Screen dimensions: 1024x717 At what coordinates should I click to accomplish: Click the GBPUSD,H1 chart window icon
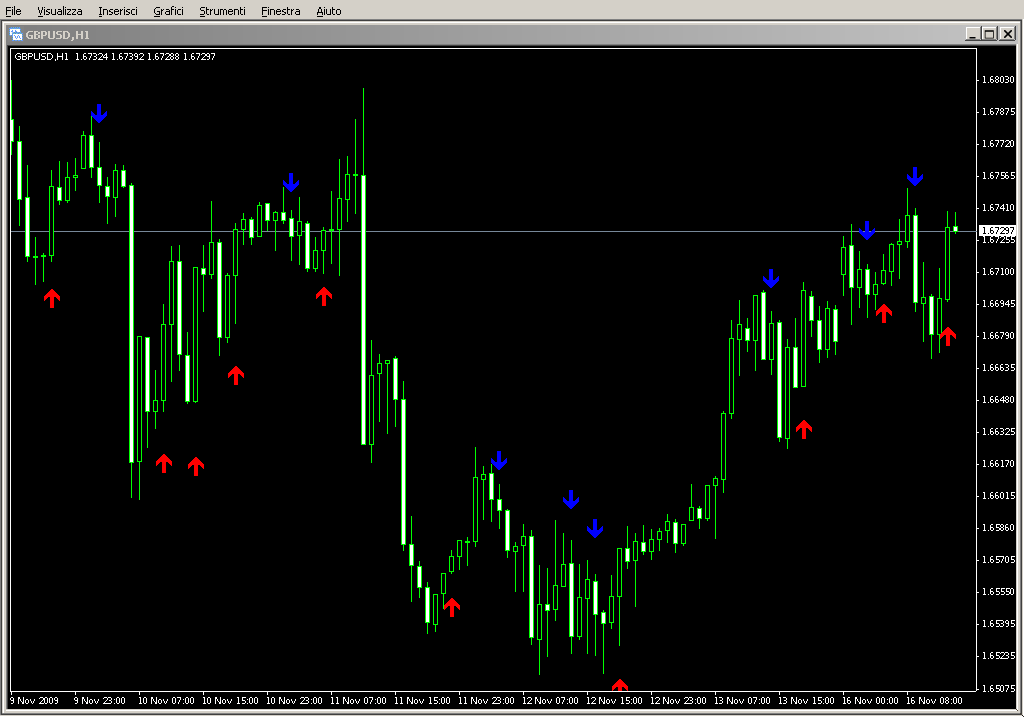(16, 35)
